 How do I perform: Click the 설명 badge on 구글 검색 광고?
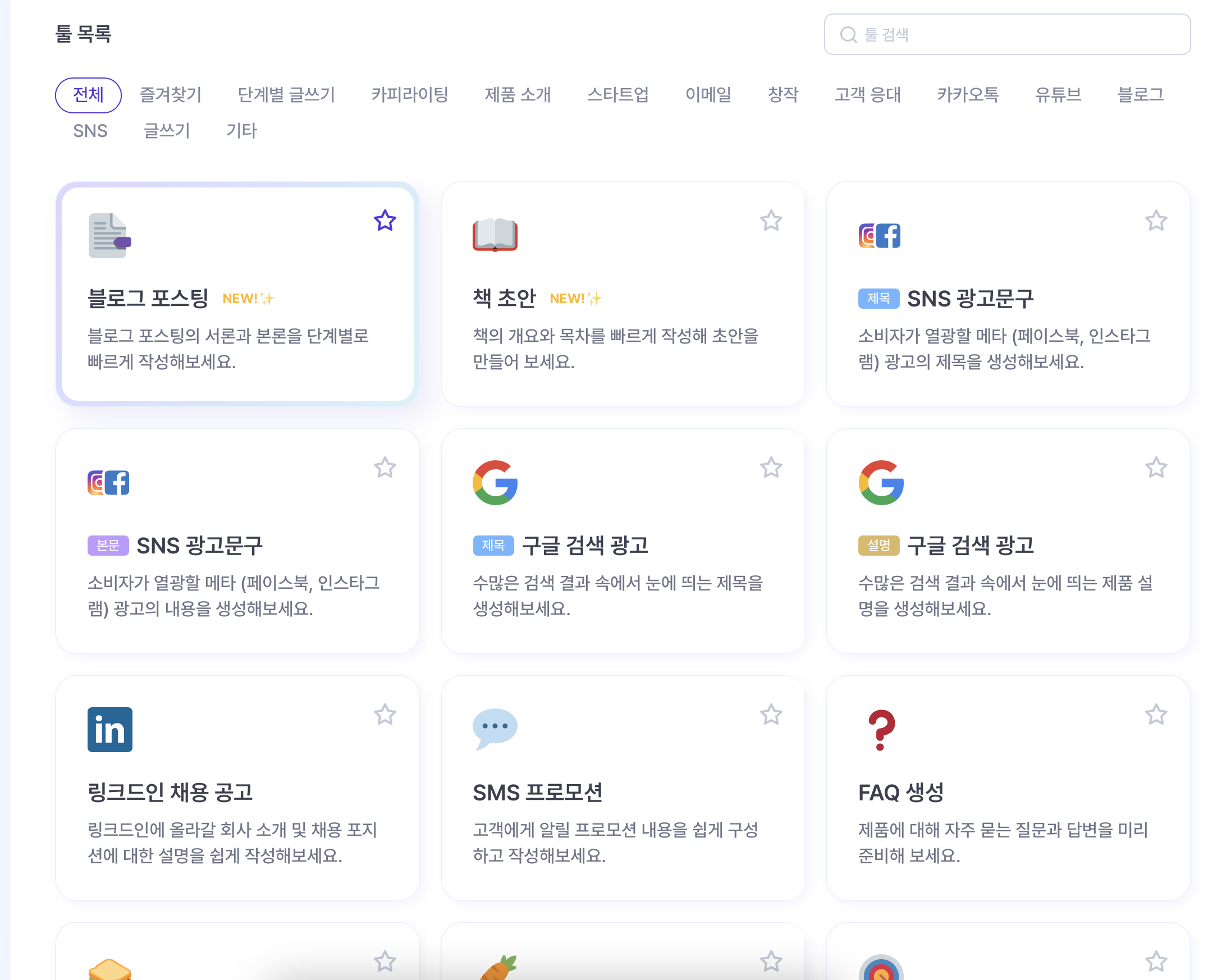point(878,546)
